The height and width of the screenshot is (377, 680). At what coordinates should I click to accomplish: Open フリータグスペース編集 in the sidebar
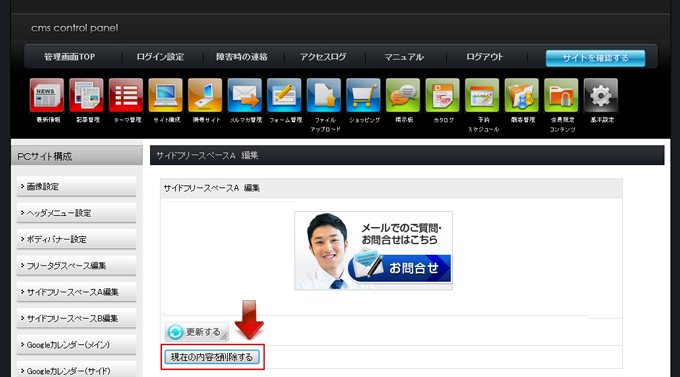pyautogui.click(x=76, y=266)
